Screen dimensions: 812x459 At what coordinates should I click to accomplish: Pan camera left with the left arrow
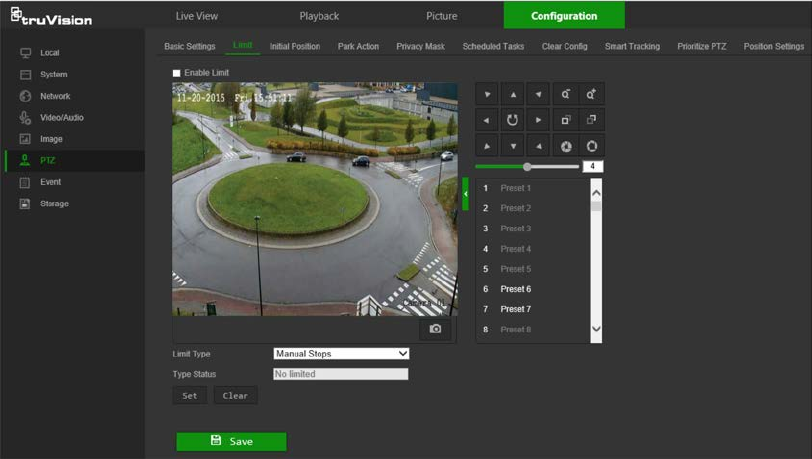click(x=487, y=120)
